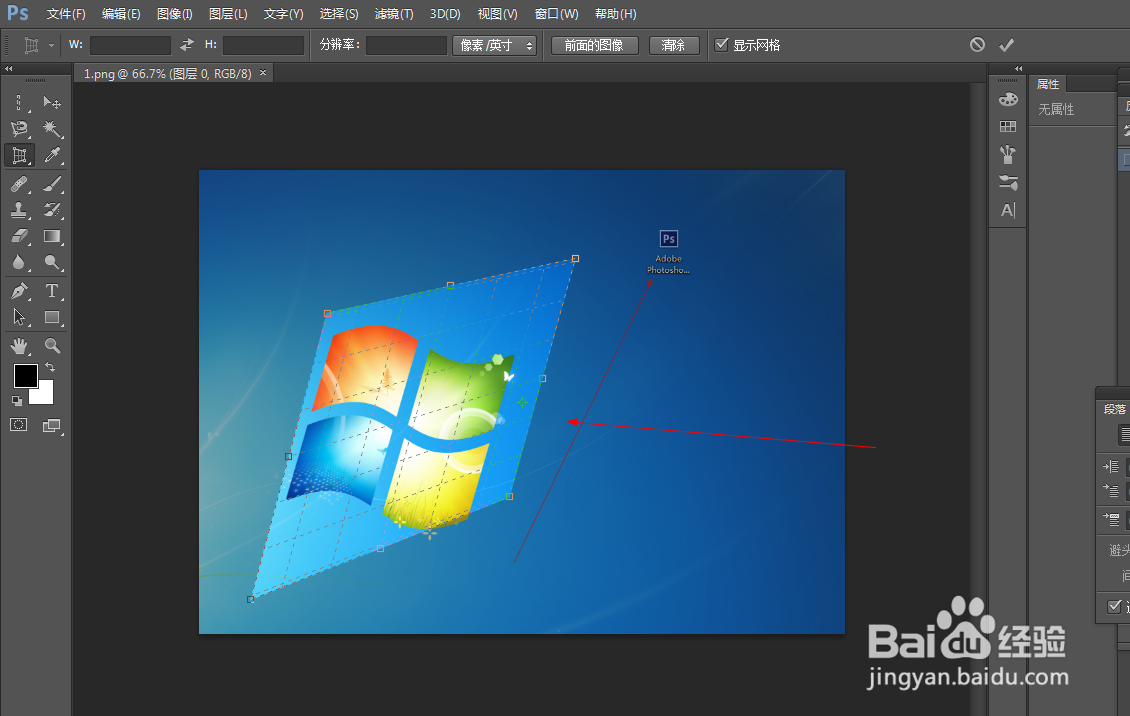
Task: Click the background color swatch
Action: (x=45, y=395)
